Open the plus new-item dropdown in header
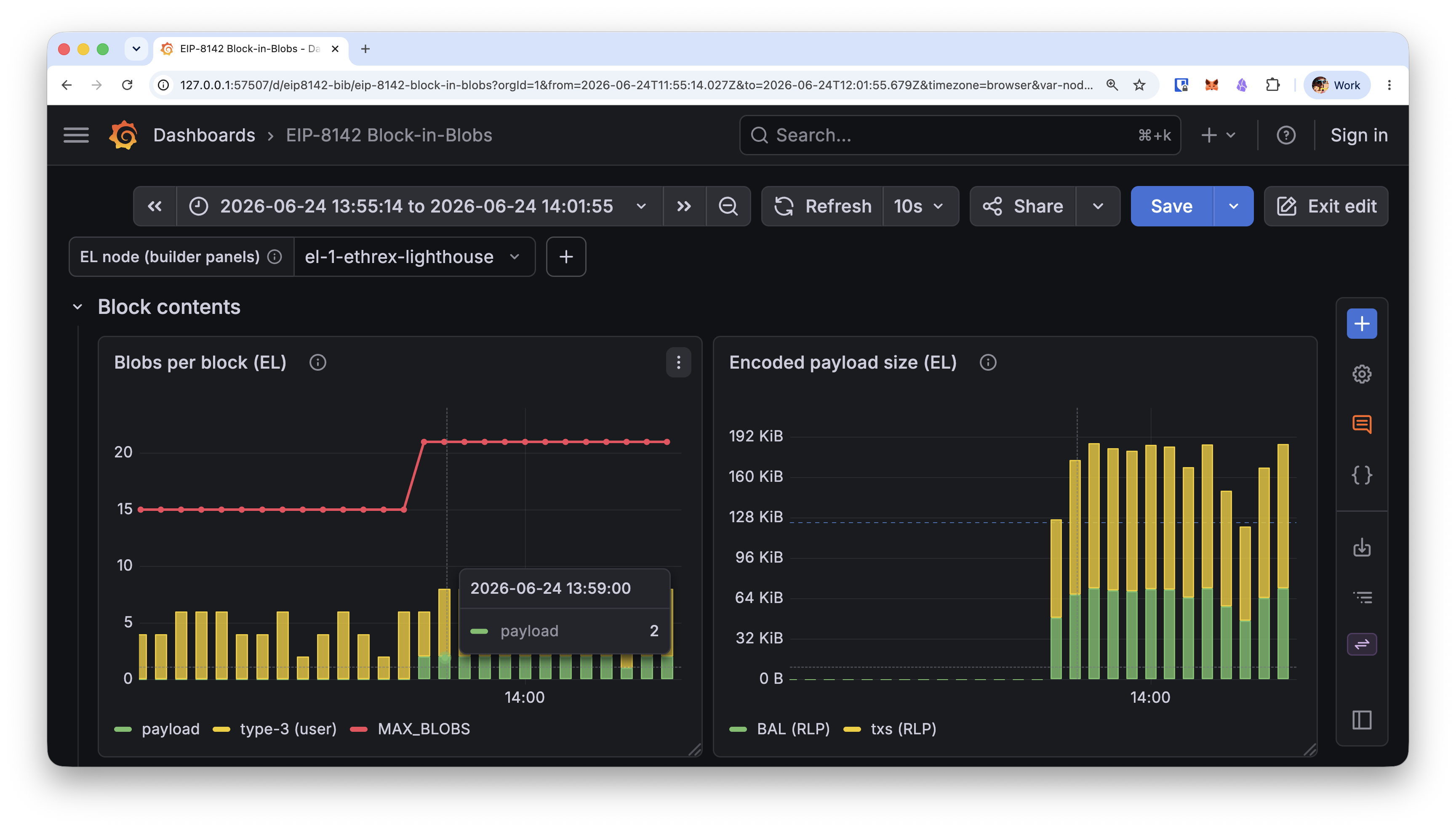The image size is (1456, 829). tap(1217, 135)
